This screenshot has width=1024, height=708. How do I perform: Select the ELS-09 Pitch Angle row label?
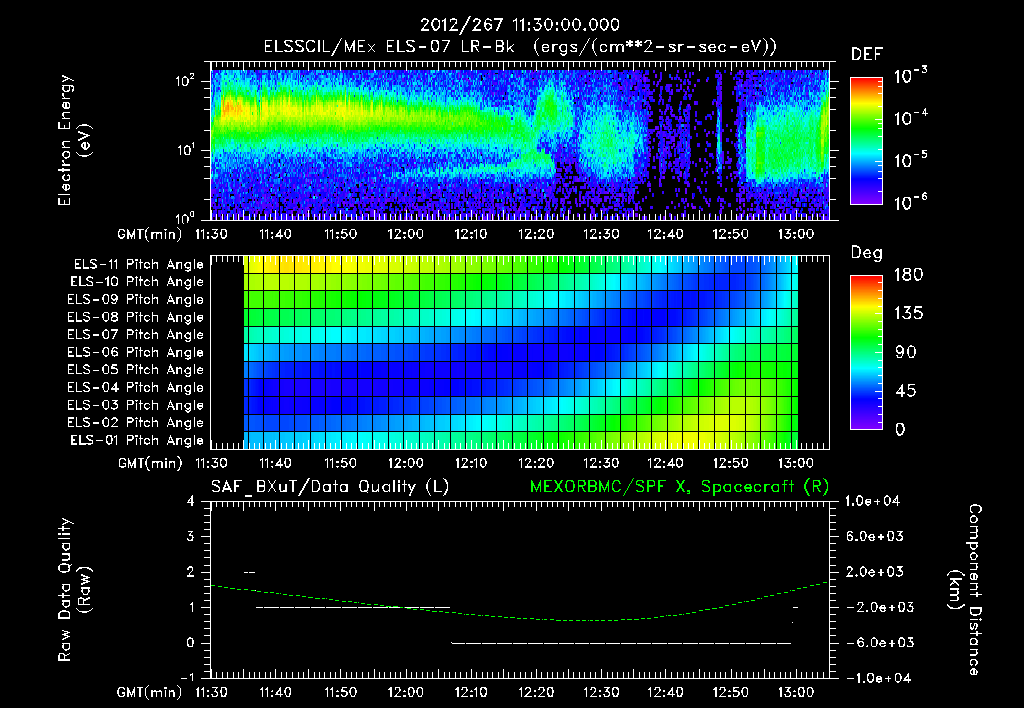[135, 300]
